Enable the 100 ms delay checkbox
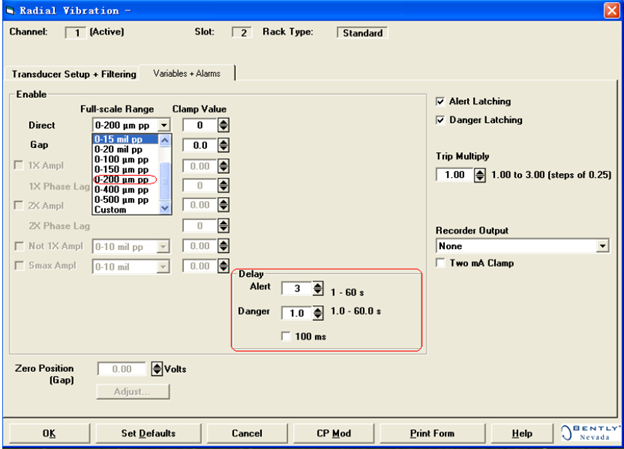The width and height of the screenshot is (624, 449). (x=285, y=336)
